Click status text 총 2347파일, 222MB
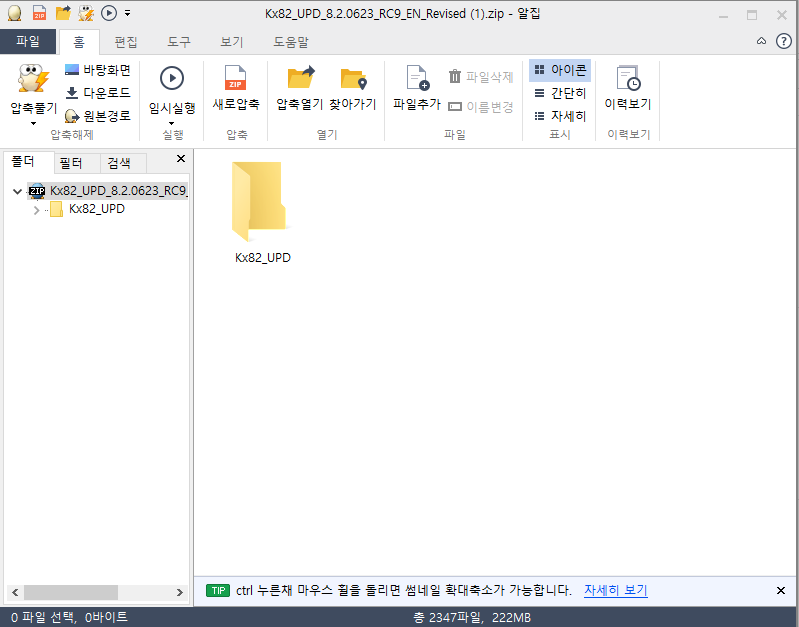 (x=472, y=618)
